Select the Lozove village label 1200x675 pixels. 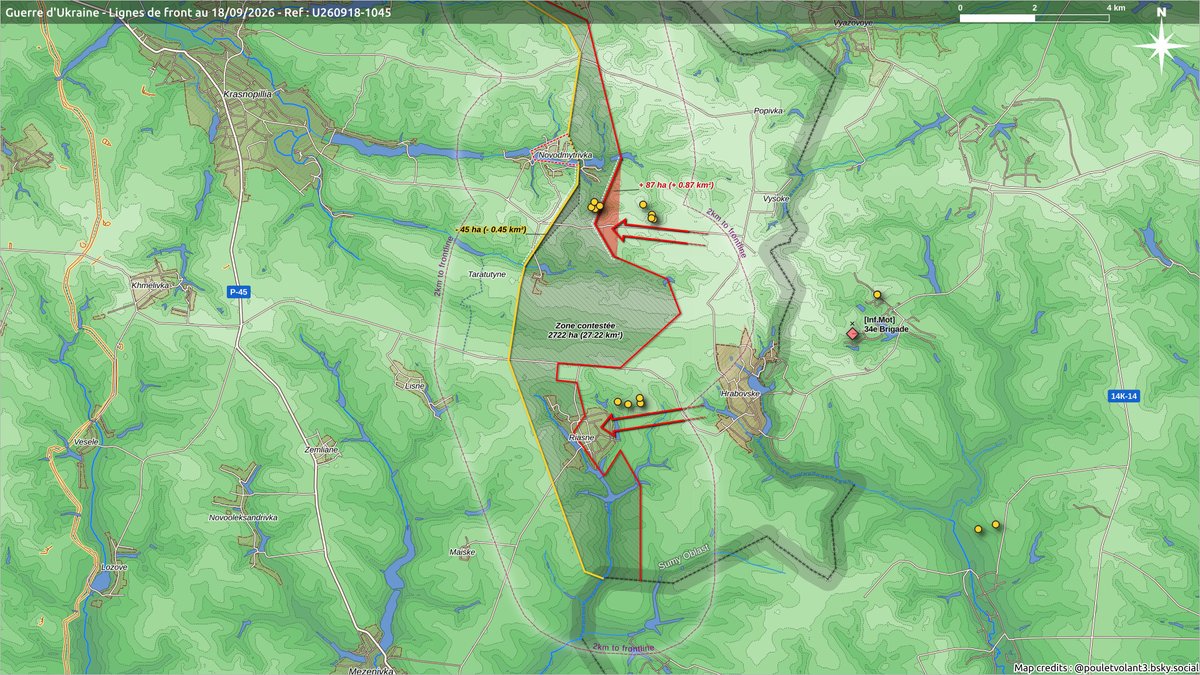114,567
